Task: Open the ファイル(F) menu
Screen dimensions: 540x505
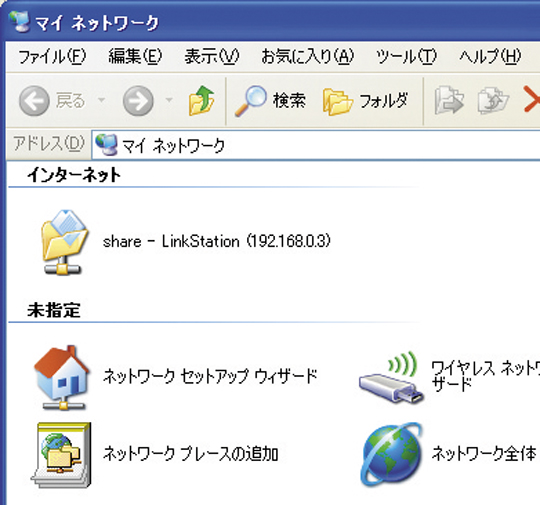Action: (x=52, y=56)
